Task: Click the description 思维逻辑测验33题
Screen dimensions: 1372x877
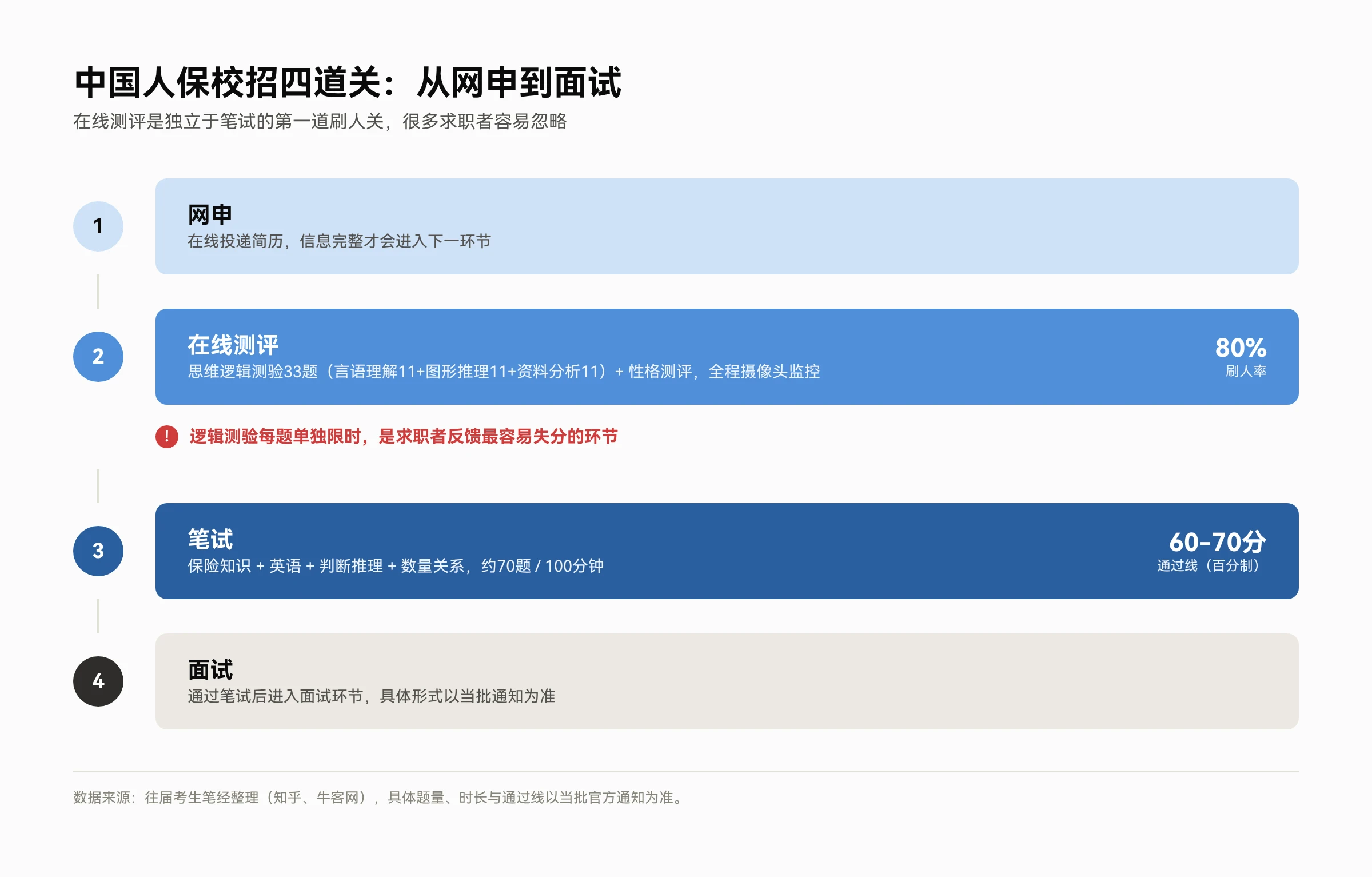Action: (504, 372)
